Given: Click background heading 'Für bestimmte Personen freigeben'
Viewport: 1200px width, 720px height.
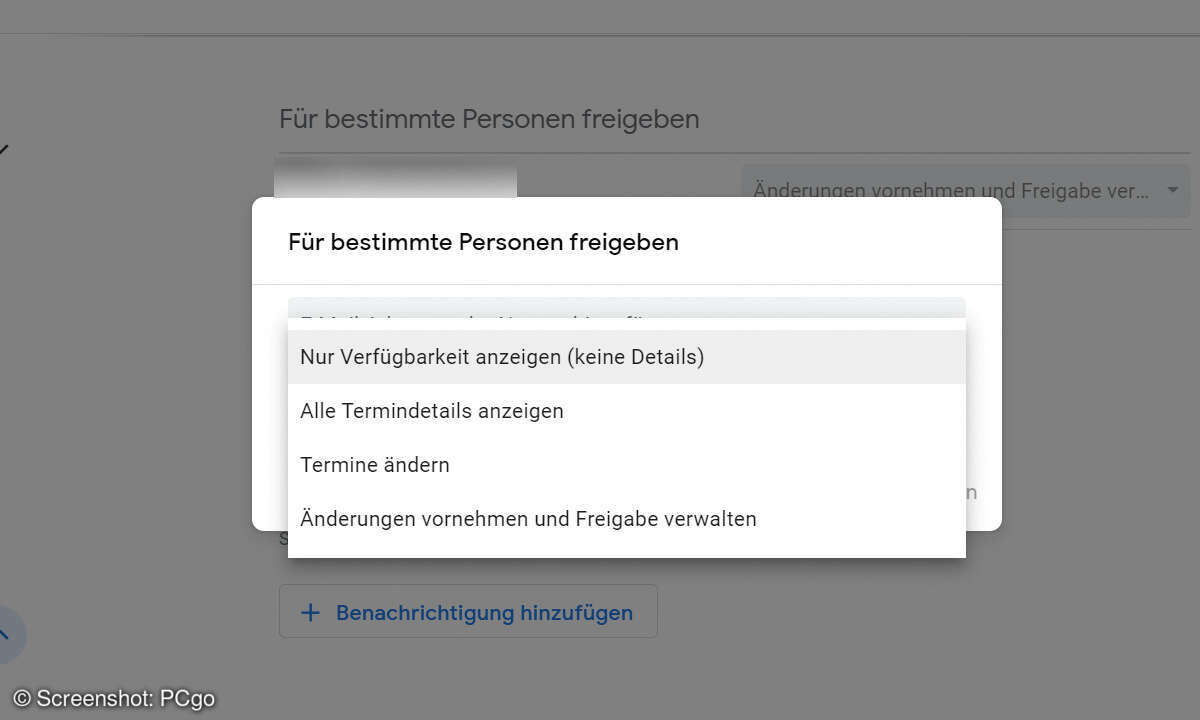Looking at the screenshot, I should 489,120.
